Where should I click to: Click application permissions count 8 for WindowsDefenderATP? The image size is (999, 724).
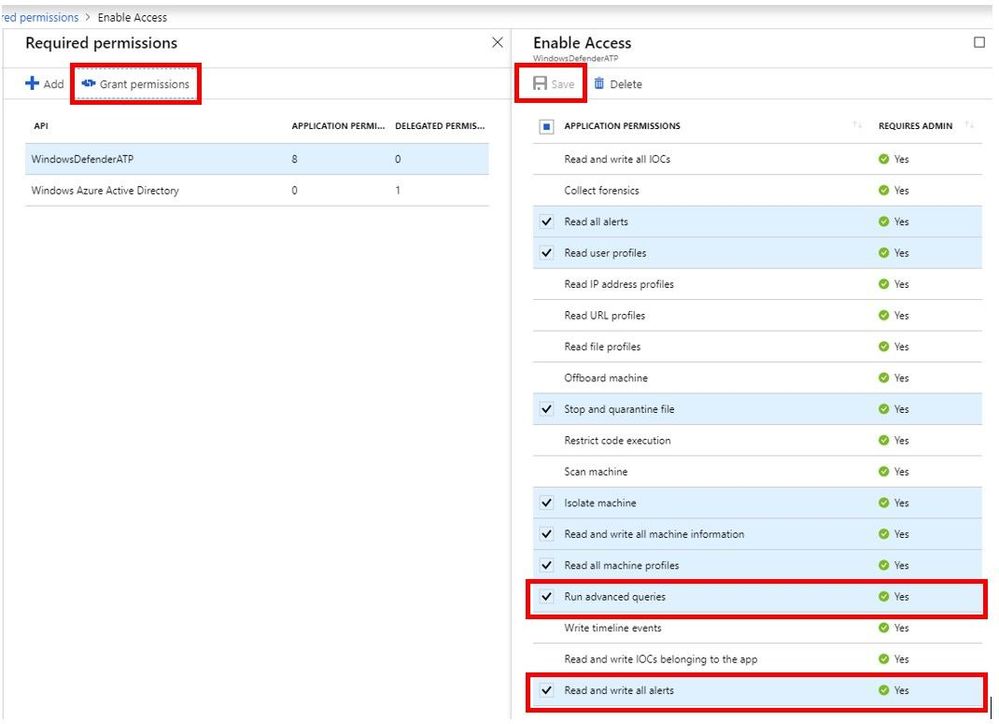pos(294,159)
